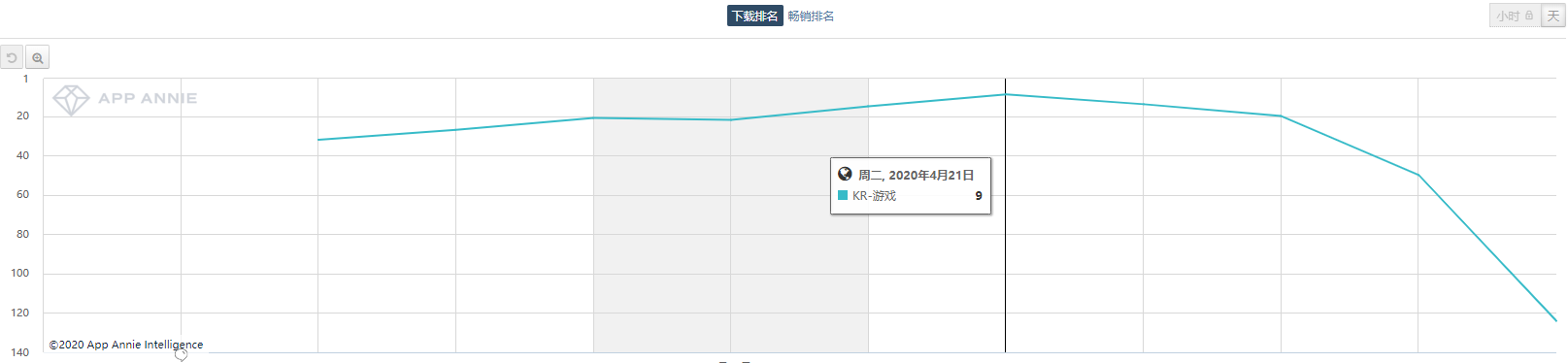
Task: Switch to the 畅销排名 tab
Action: tap(811, 16)
